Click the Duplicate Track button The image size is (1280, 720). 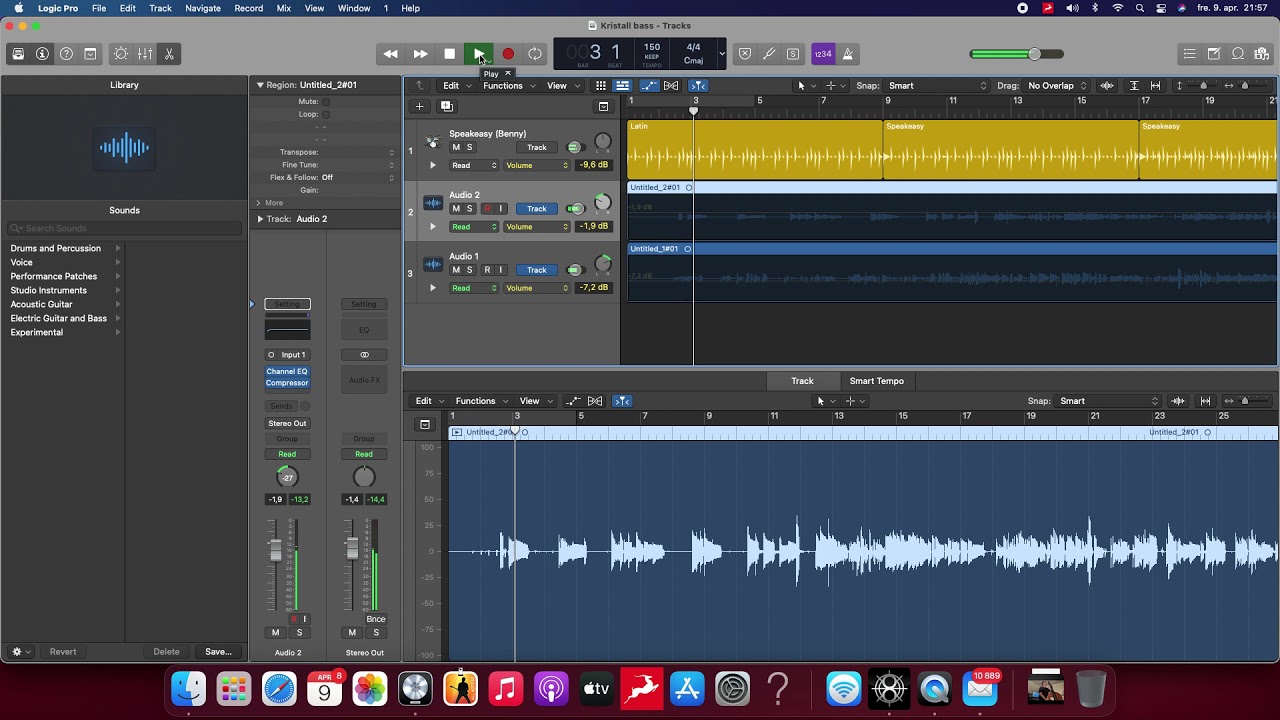click(x=446, y=106)
